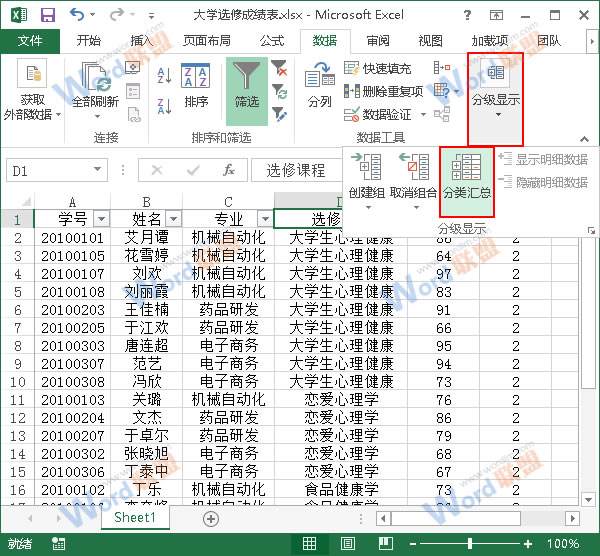Open the 文件 file tab
Screen dimensions: 600x556
(x=30, y=41)
